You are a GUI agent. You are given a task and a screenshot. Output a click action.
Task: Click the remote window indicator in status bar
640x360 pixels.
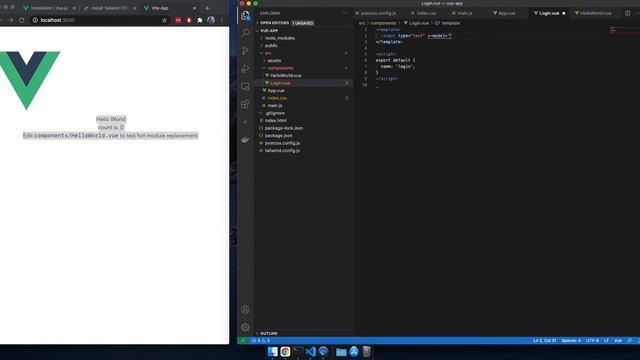[243, 340]
